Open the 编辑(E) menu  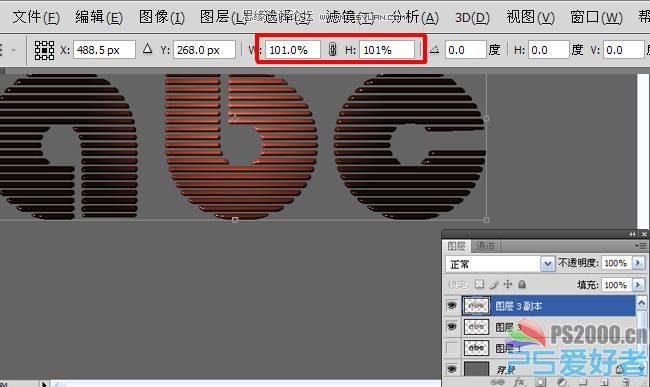coord(99,17)
